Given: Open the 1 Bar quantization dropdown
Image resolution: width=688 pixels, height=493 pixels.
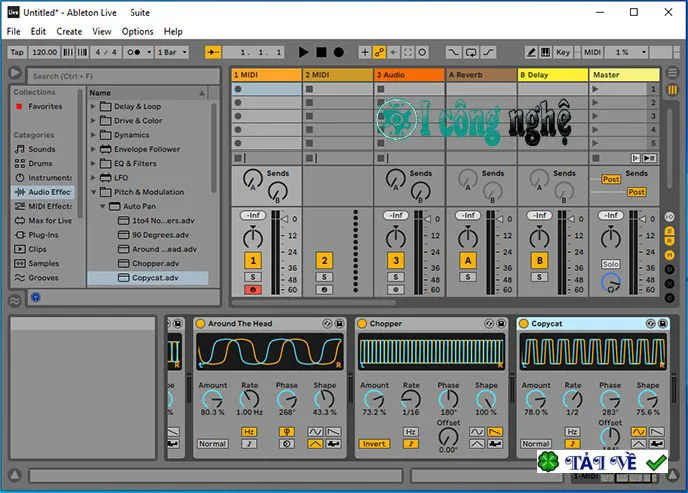Looking at the screenshot, I should tap(172, 52).
